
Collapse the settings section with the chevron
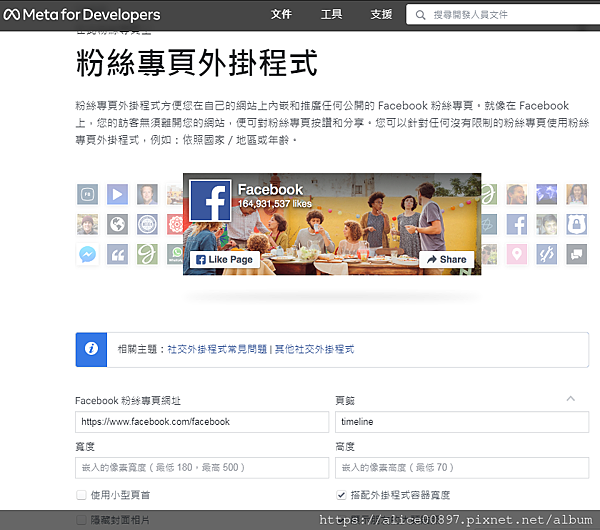(571, 399)
